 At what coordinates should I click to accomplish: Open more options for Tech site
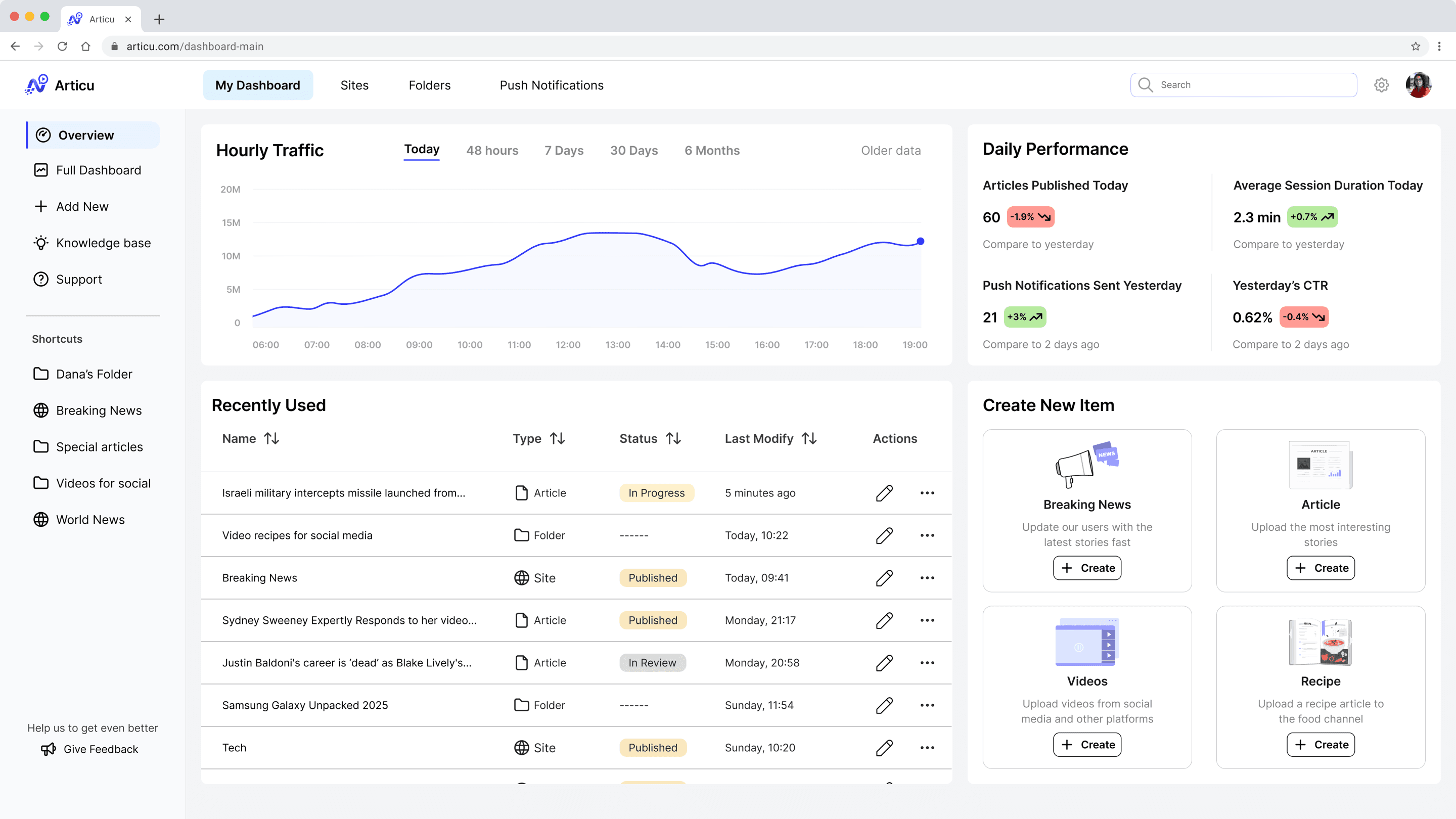927,747
